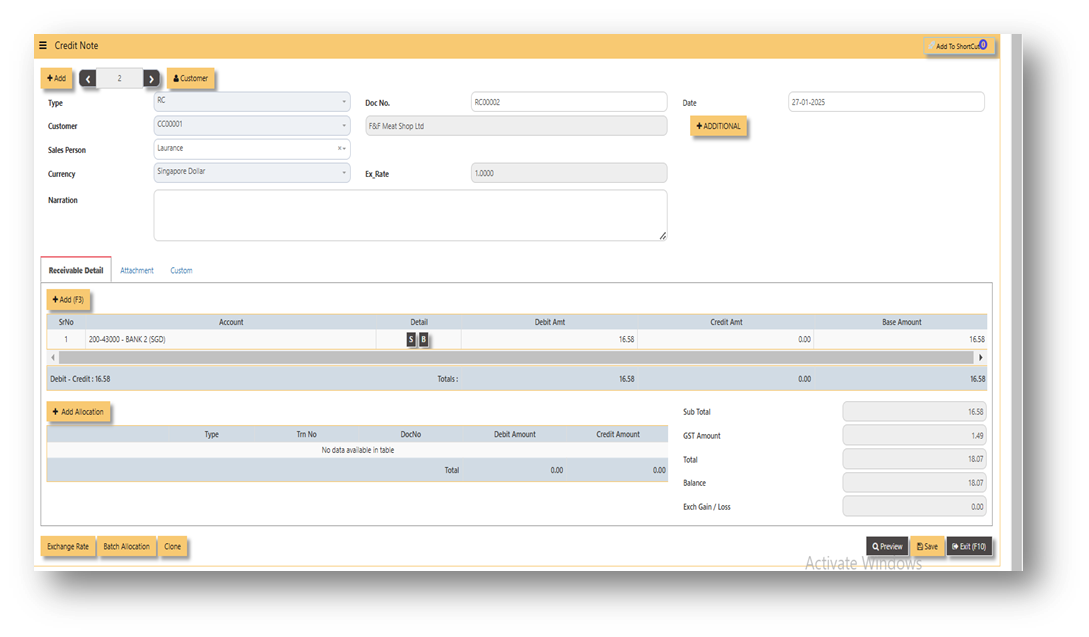Click the +Add button at top
The height and width of the screenshot is (637, 1089).
point(56,78)
